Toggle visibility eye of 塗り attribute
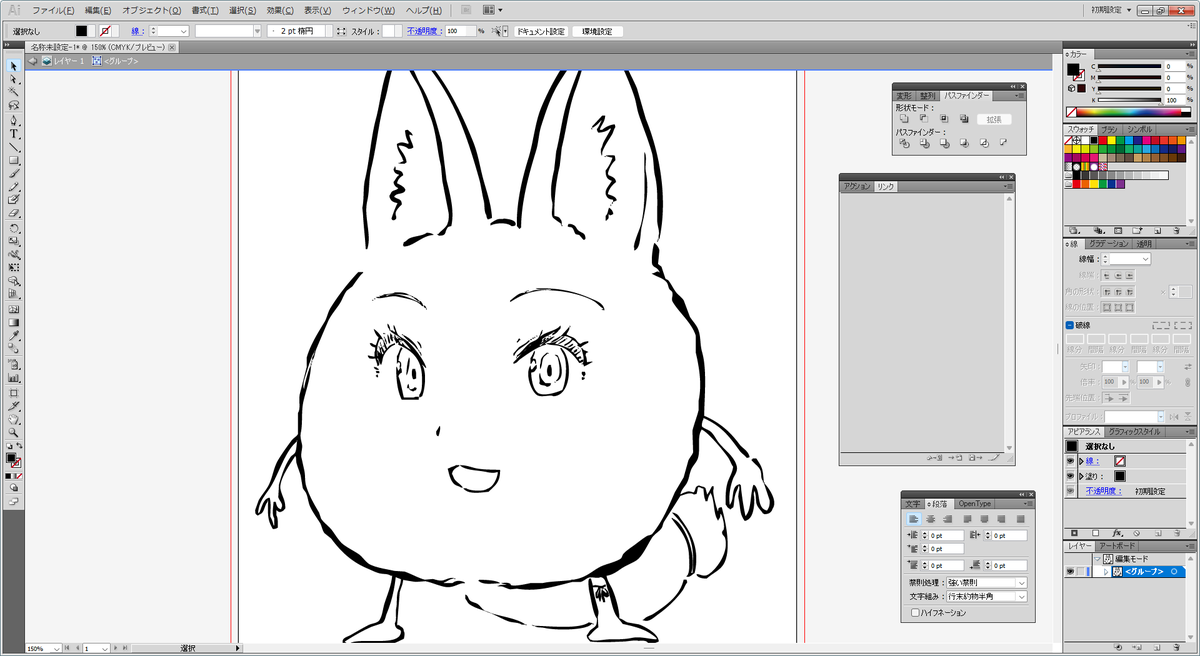Image resolution: width=1200 pixels, height=656 pixels. [1070, 476]
